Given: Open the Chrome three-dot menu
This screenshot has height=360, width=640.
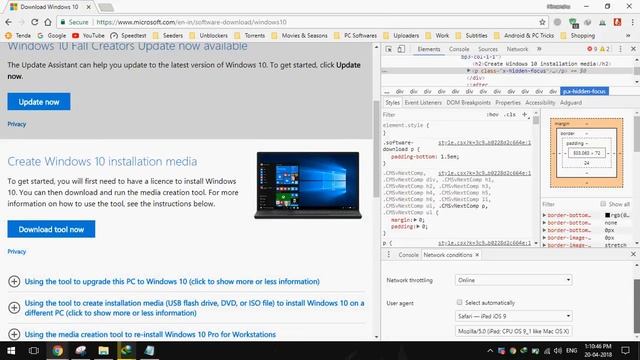Looking at the screenshot, I should point(632,22).
